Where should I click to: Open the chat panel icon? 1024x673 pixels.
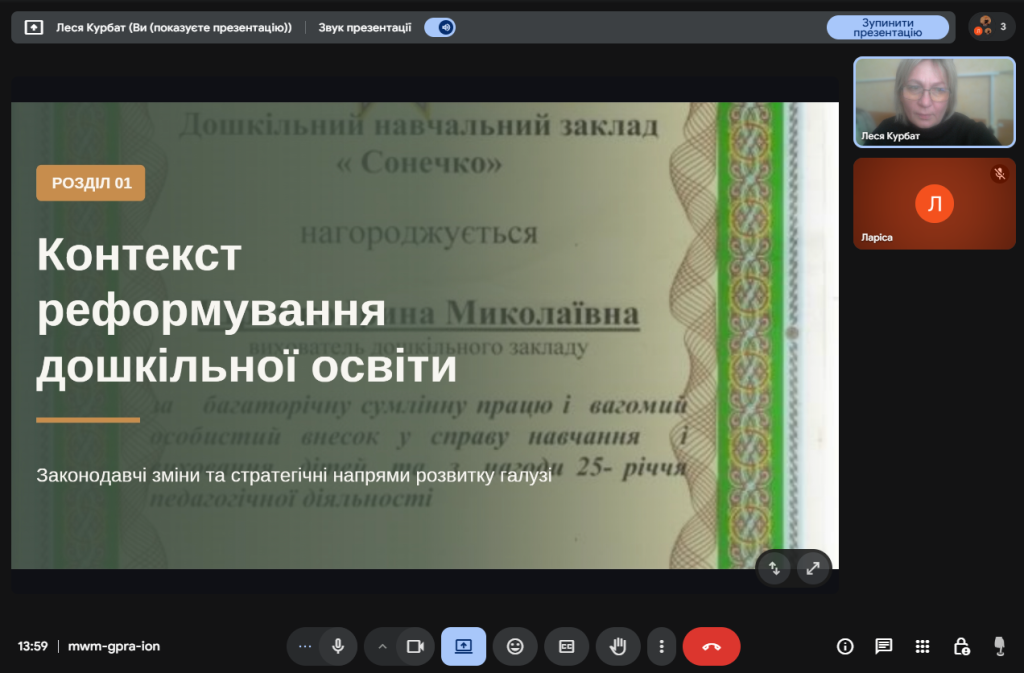click(x=884, y=646)
